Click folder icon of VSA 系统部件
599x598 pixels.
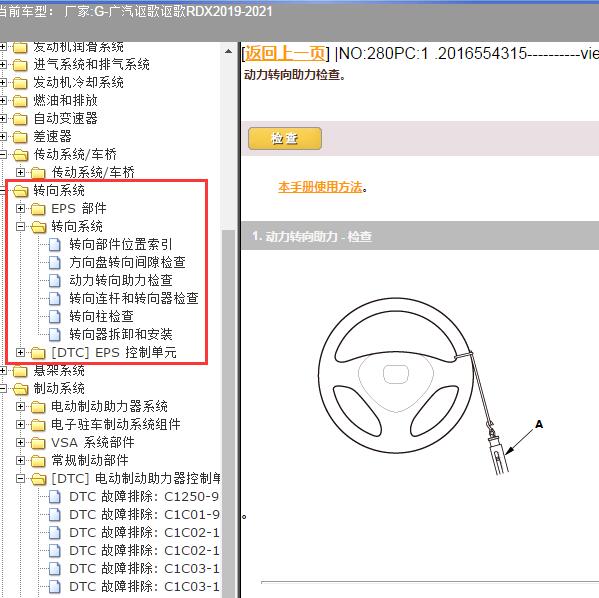pyautogui.click(x=38, y=443)
